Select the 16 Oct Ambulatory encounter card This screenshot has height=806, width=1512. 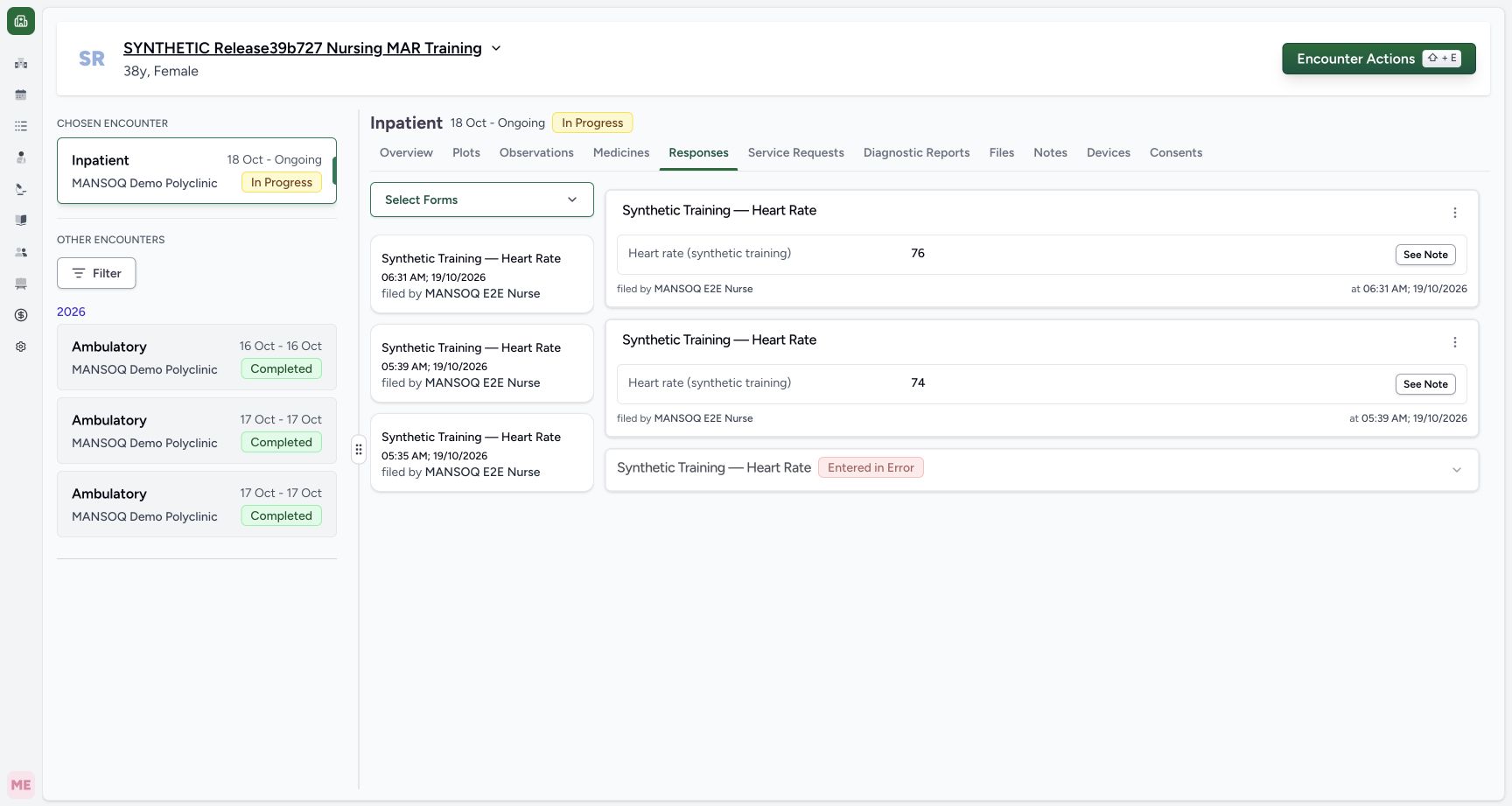[x=197, y=357]
